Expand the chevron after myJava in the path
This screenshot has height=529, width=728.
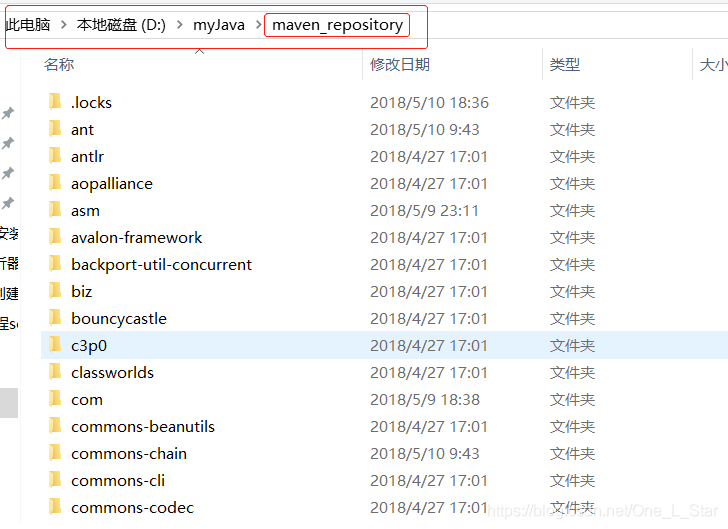[x=259, y=25]
